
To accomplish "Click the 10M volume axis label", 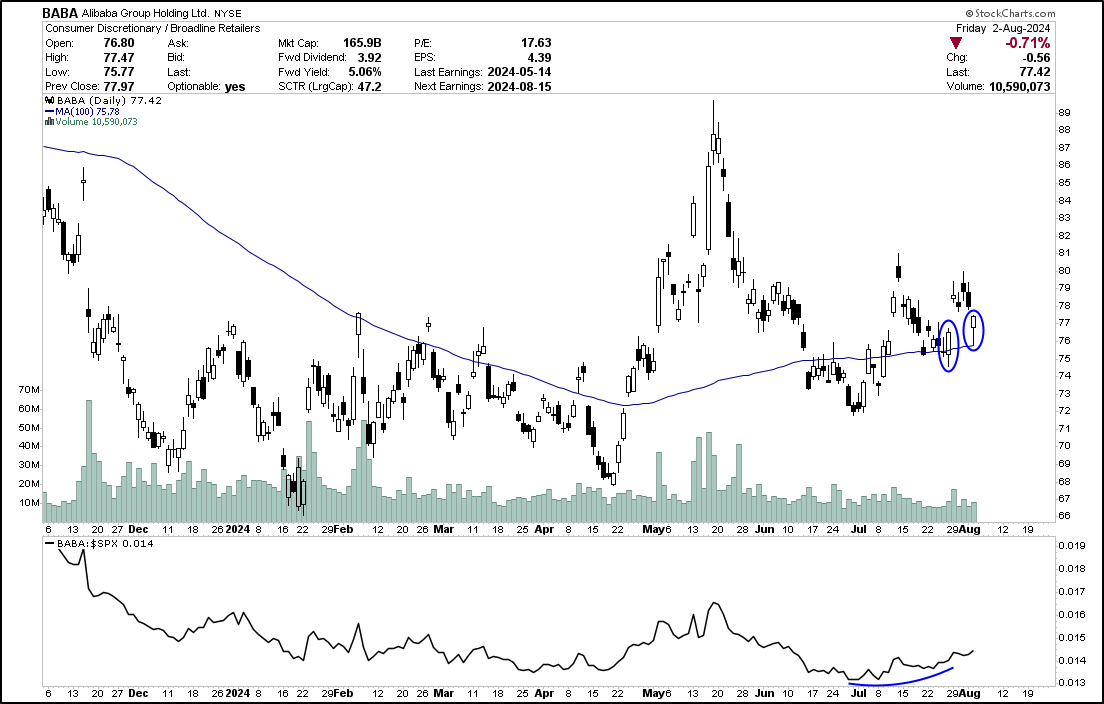I will click(x=29, y=503).
